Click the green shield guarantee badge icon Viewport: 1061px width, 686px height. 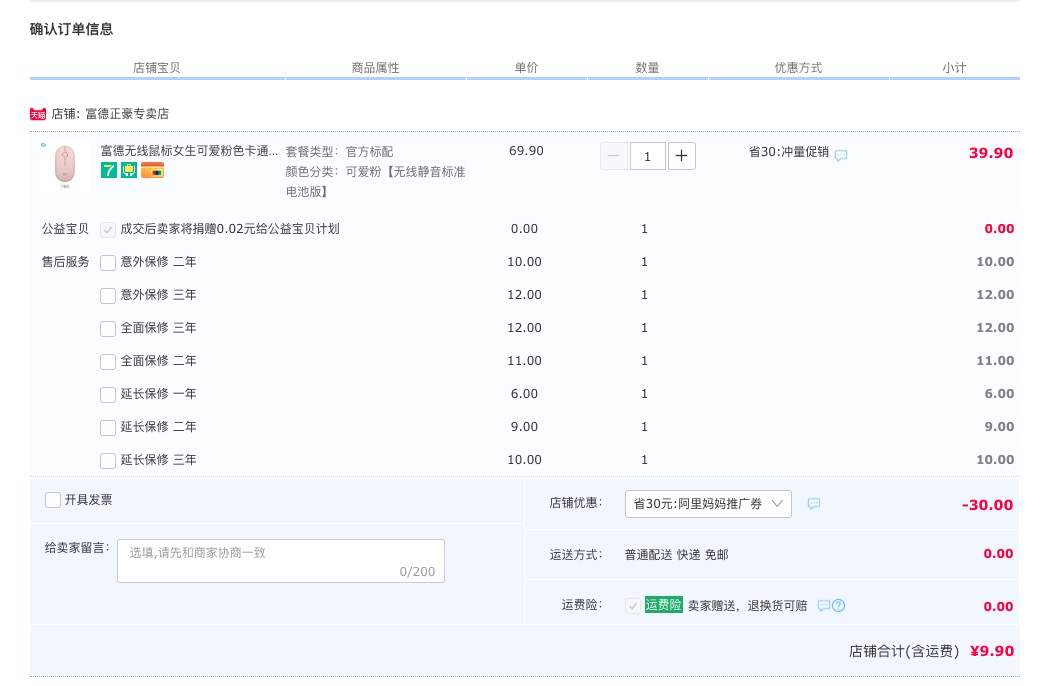tap(129, 170)
